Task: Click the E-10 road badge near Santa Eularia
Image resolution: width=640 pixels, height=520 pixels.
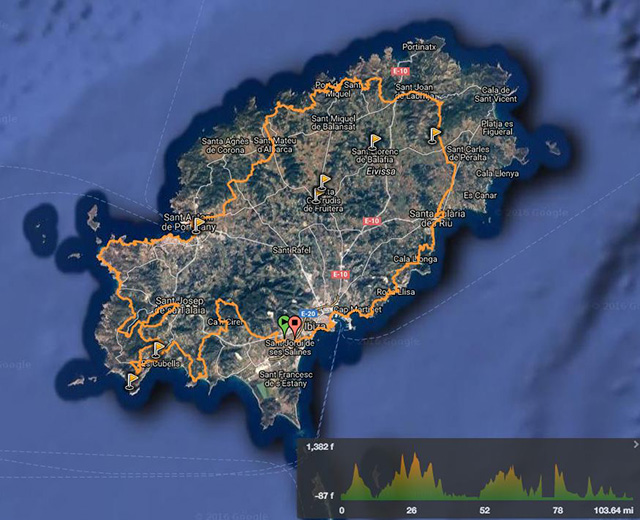Action: pos(371,221)
